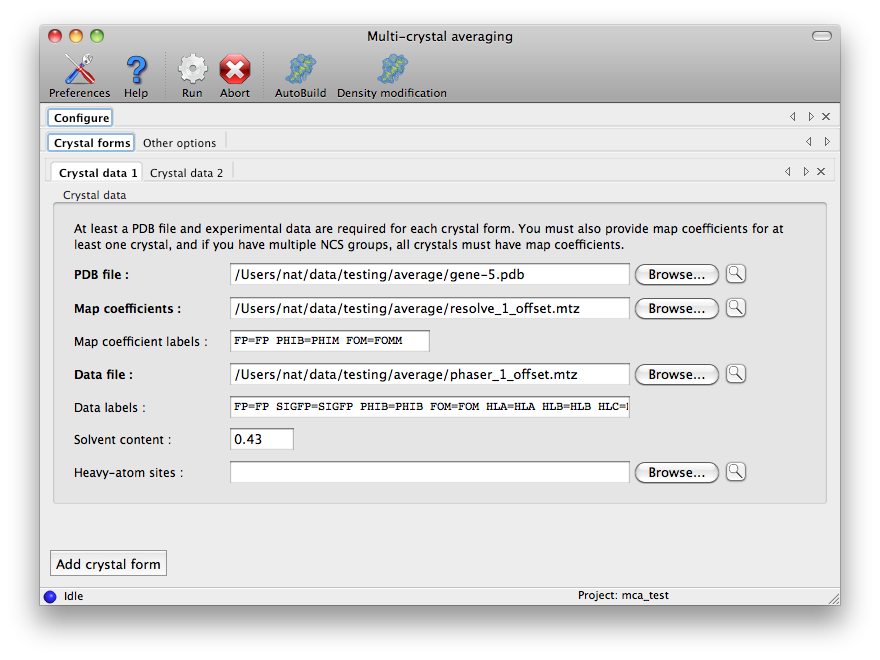This screenshot has height=660, width=880.
Task: Close the Crystal data 1 tab
Action: (821, 172)
